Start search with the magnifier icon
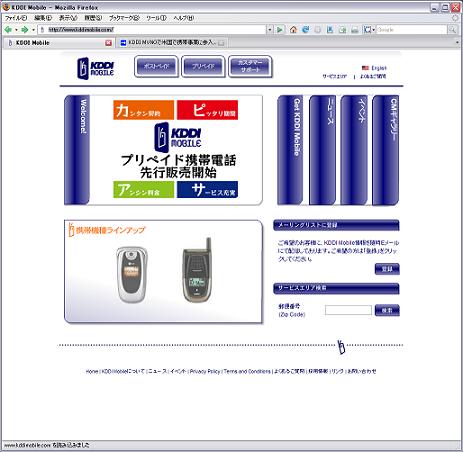 [x=452, y=30]
